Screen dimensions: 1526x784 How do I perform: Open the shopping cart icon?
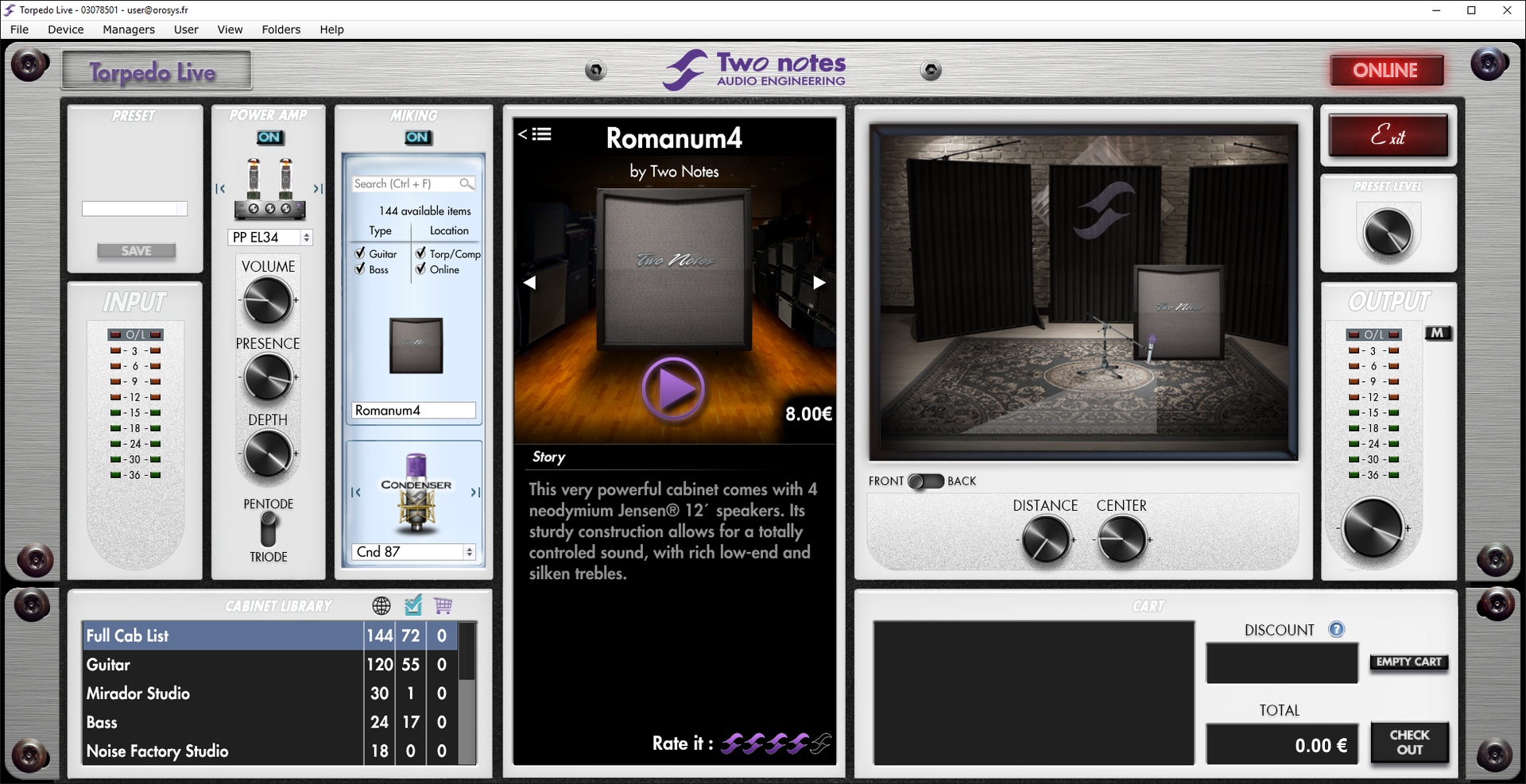click(x=443, y=606)
